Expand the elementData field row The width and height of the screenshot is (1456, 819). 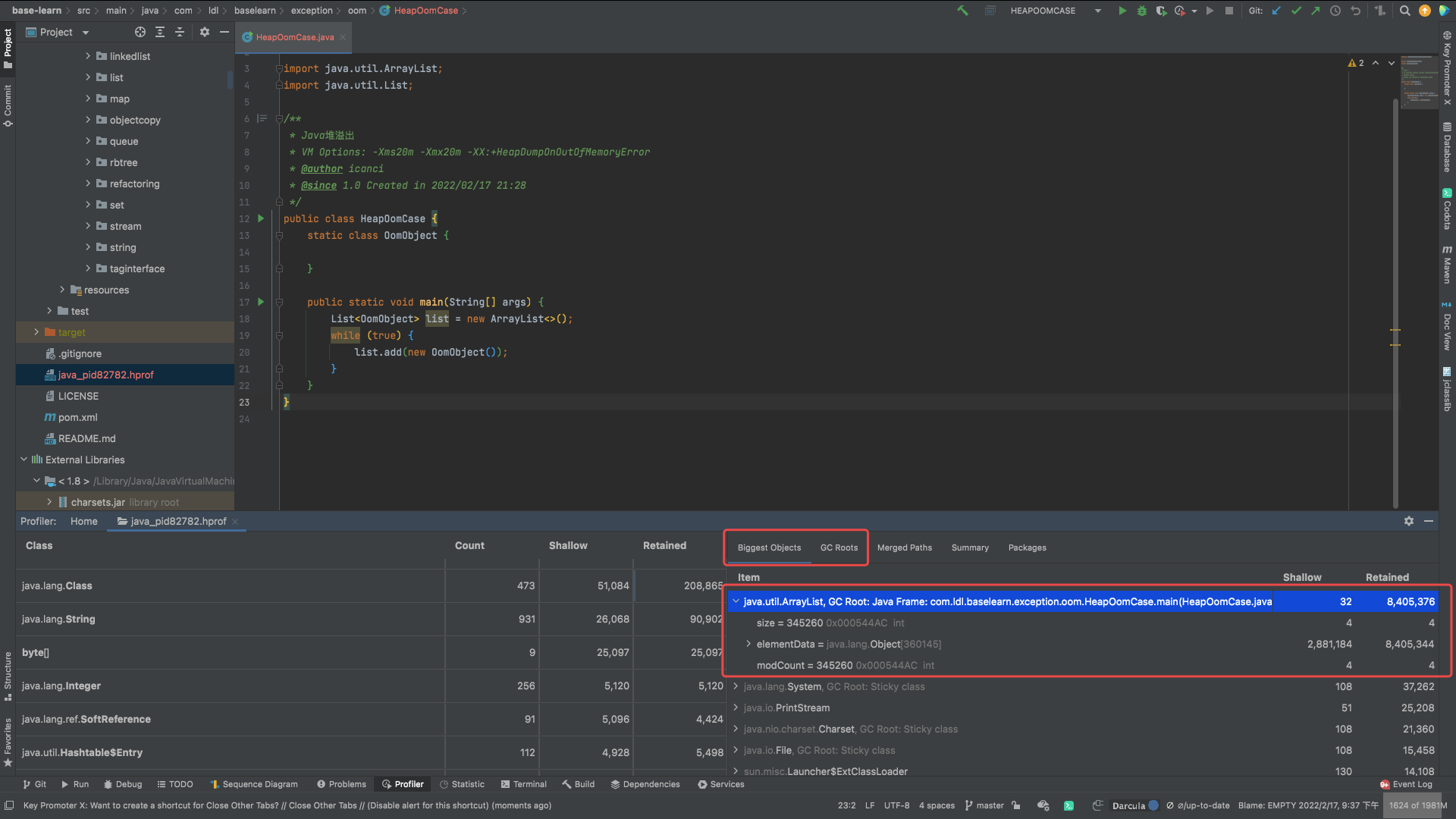click(748, 644)
